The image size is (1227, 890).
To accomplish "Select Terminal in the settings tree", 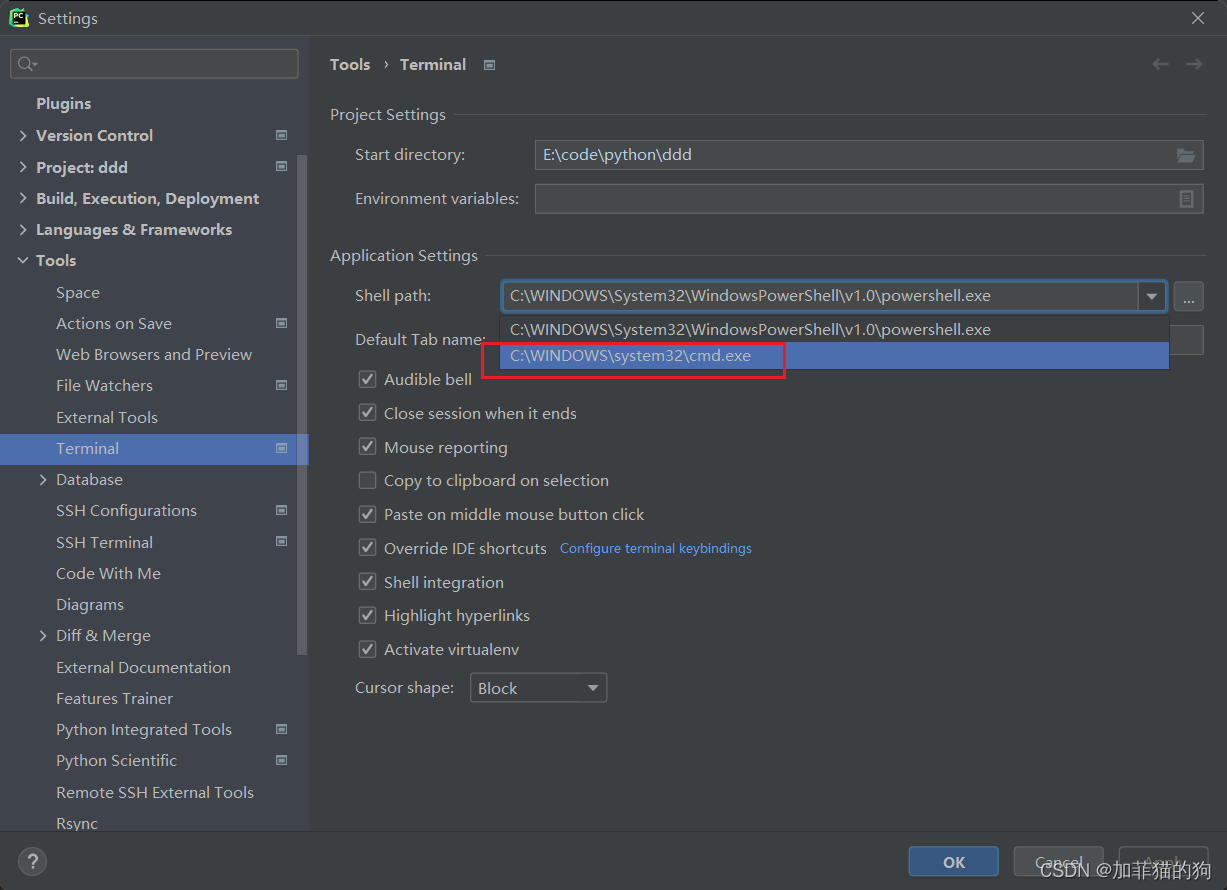I will click(154, 448).
